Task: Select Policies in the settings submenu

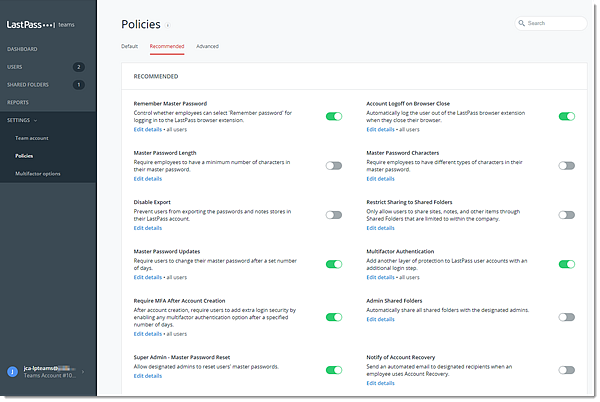Action: [24, 156]
